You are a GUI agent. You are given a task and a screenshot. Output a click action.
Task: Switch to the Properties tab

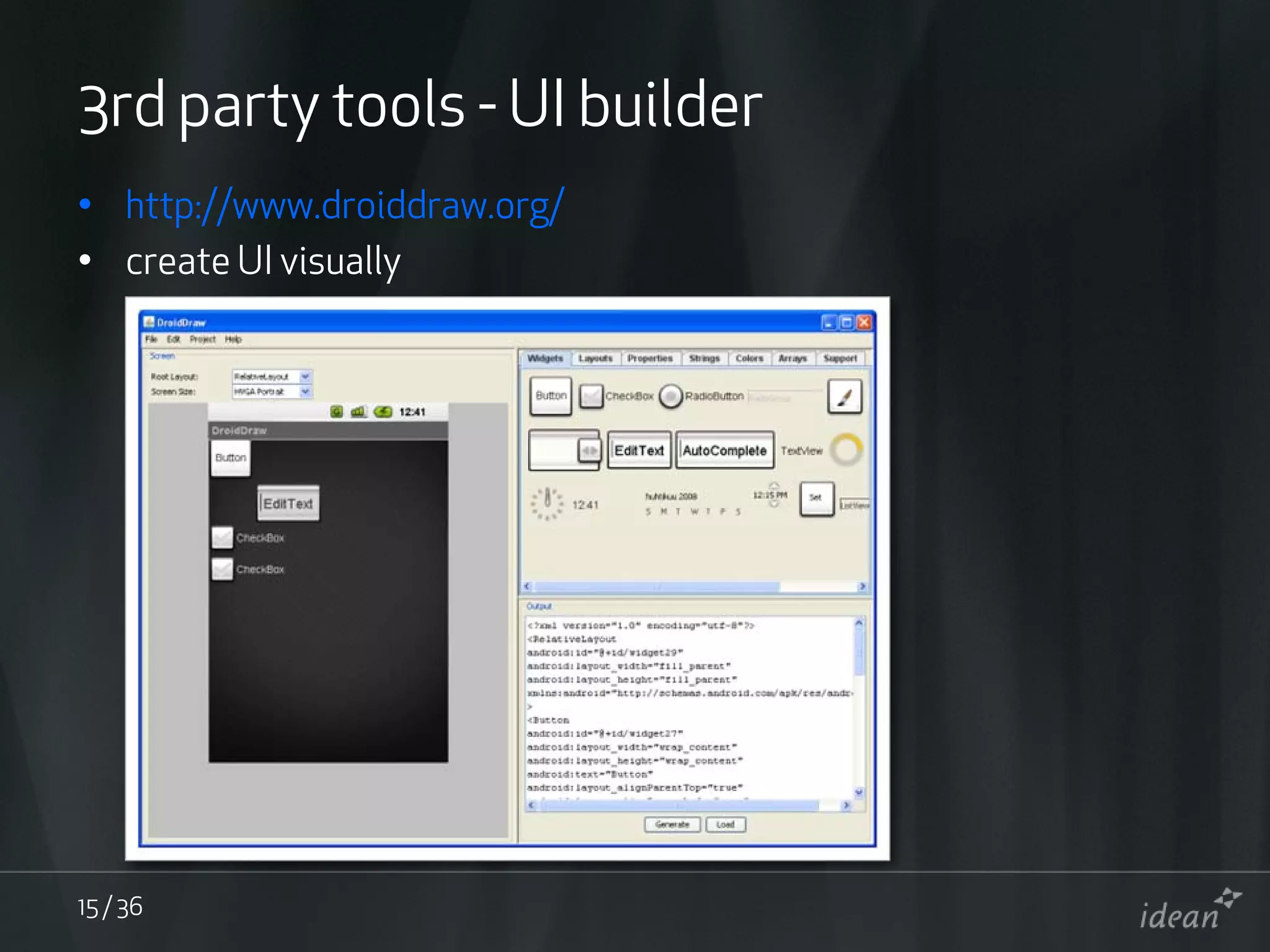click(649, 358)
